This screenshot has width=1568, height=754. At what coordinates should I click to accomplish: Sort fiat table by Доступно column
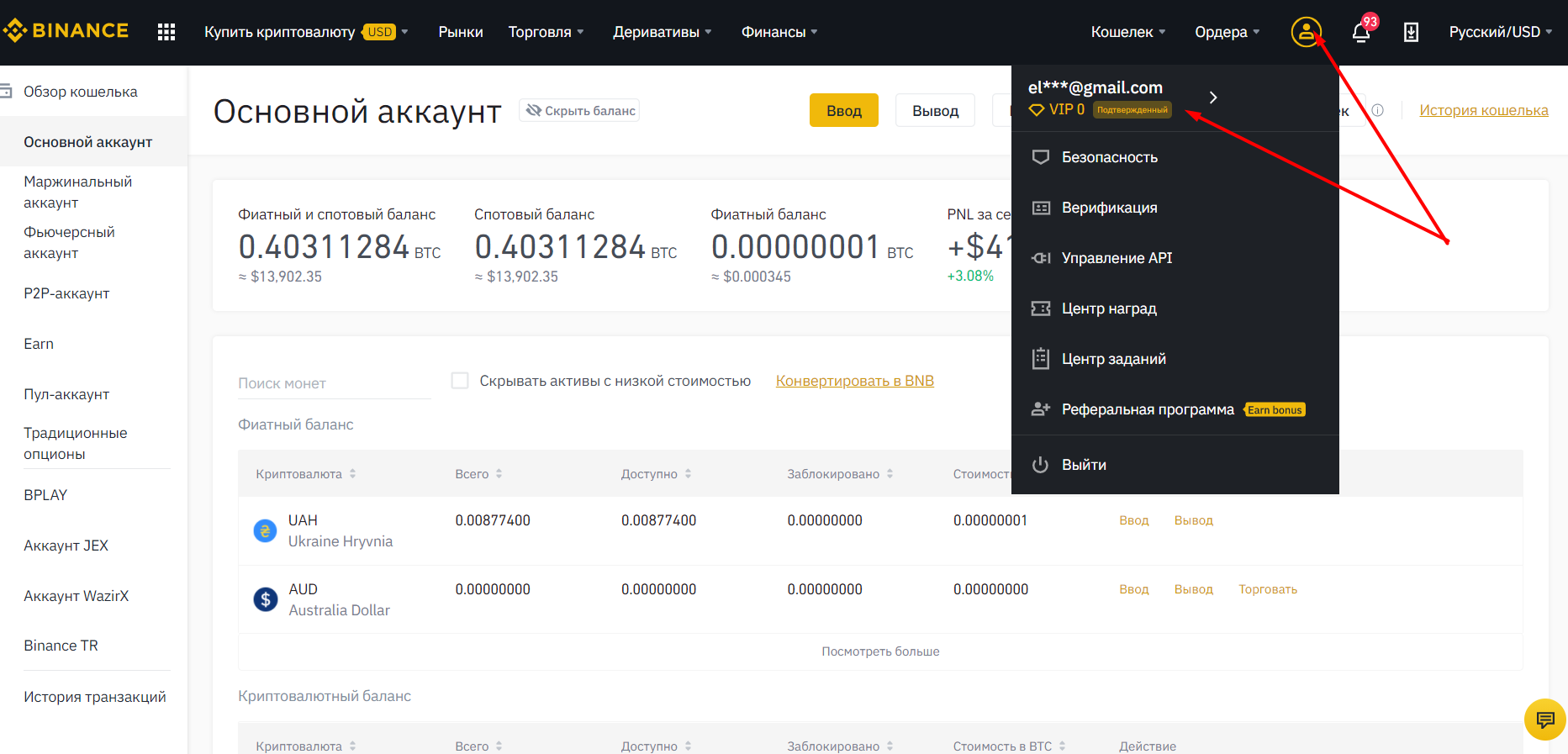(656, 474)
